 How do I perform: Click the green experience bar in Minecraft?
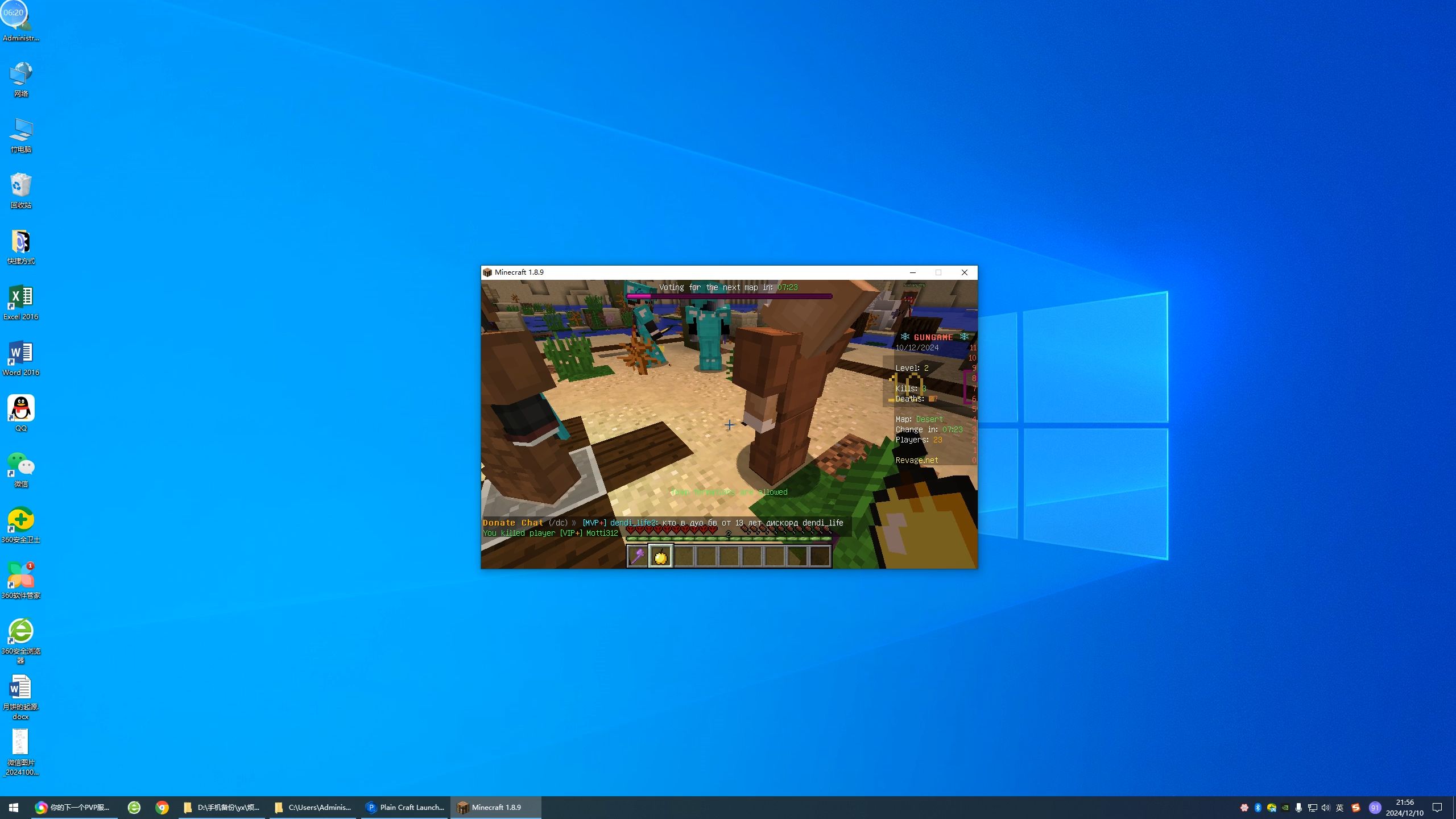coord(729,538)
